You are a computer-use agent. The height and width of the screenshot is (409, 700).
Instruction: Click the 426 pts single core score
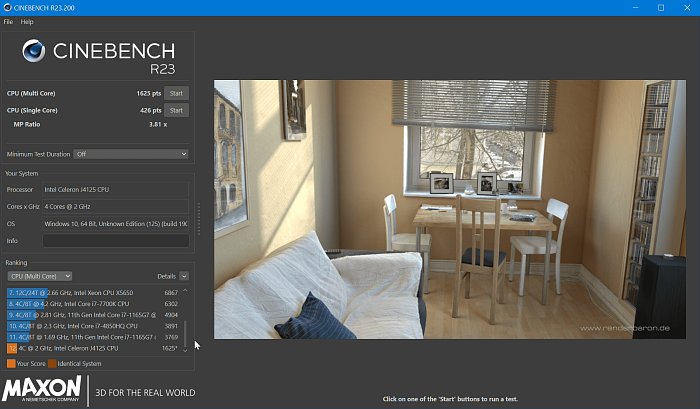[150, 110]
